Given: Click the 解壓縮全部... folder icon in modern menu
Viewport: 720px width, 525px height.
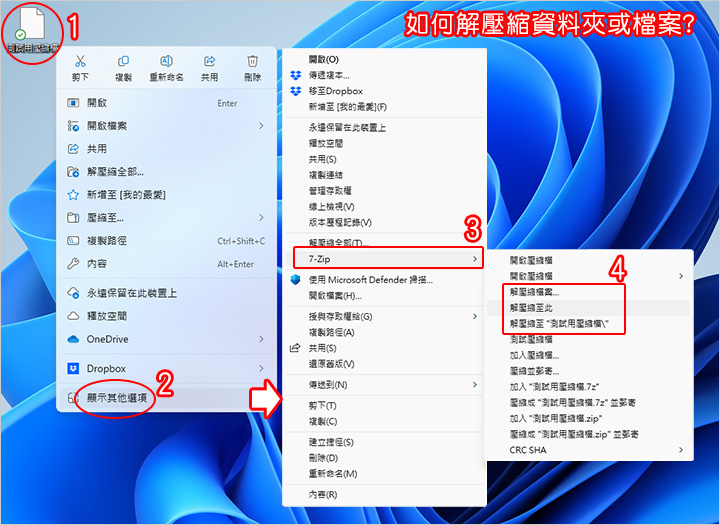Looking at the screenshot, I should (x=73, y=172).
